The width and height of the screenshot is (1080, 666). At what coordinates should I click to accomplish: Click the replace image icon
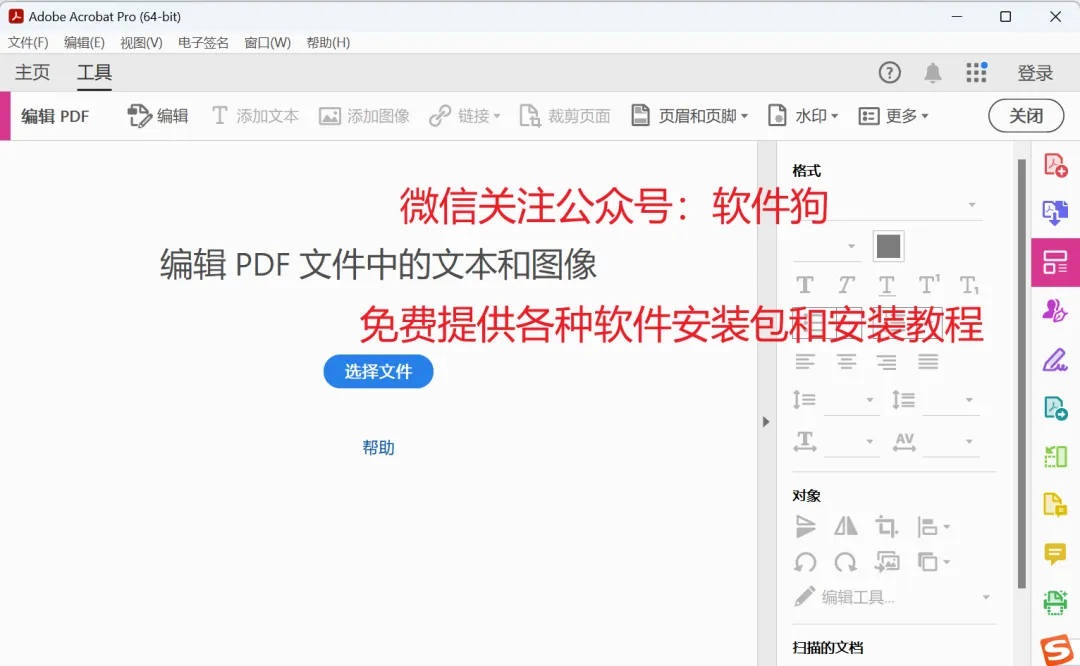point(886,562)
